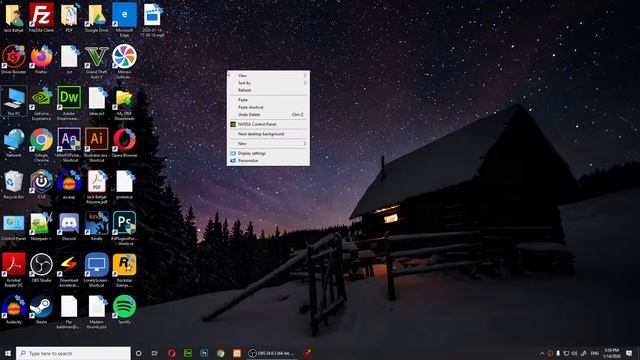Select the Google Chrome desktop icon
Image resolution: width=640 pixels, height=360 pixels.
click(x=41, y=145)
